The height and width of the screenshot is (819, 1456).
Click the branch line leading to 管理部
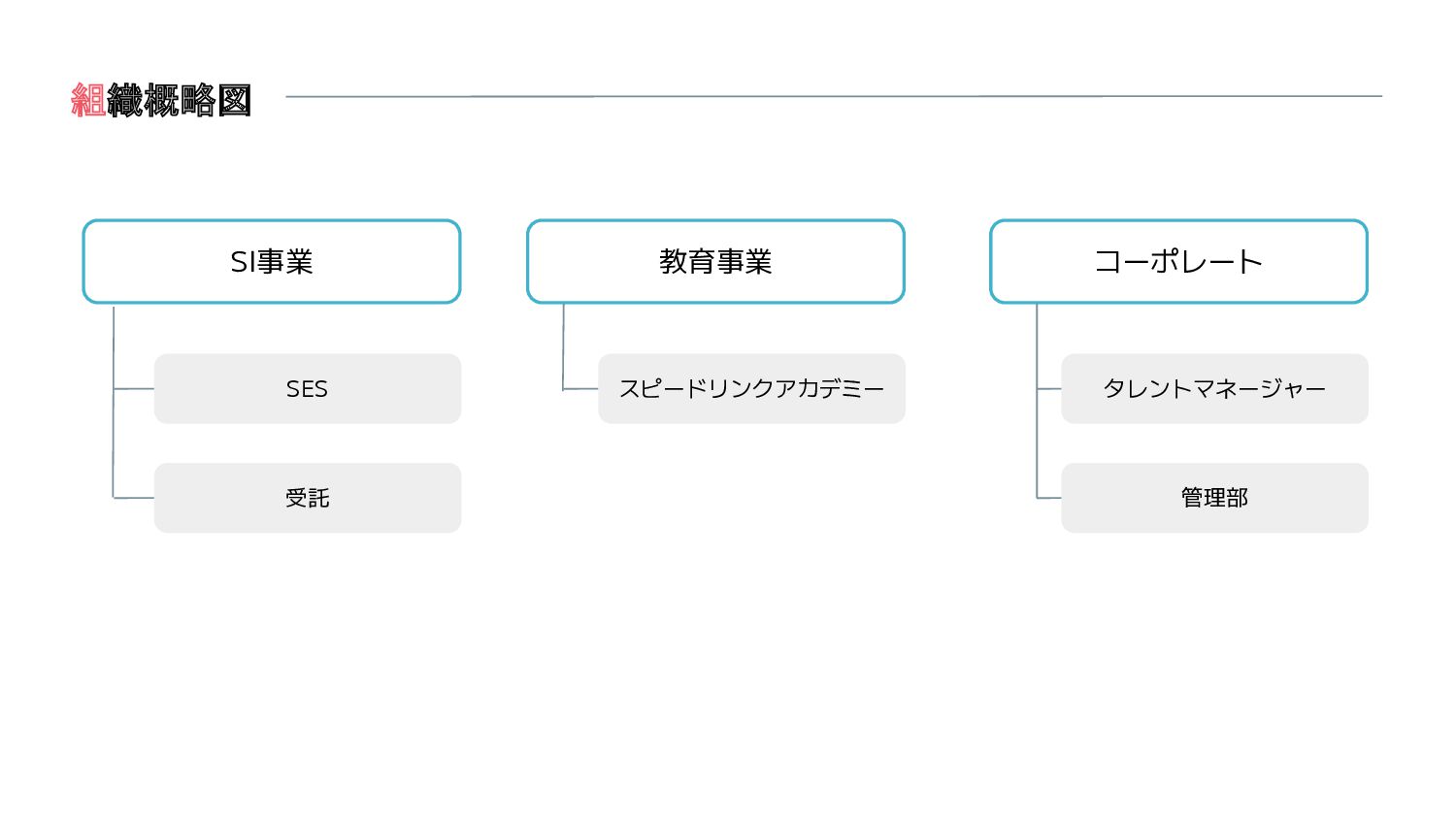1049,498
